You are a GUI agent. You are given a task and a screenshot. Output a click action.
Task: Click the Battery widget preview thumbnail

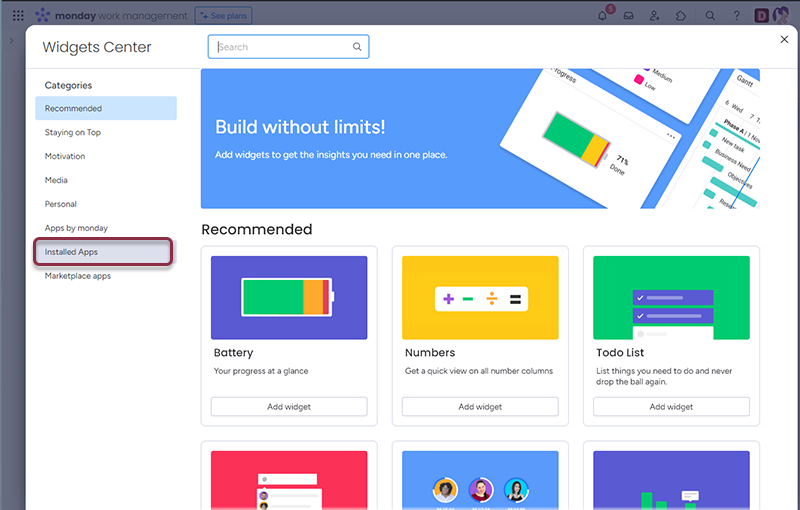point(289,296)
